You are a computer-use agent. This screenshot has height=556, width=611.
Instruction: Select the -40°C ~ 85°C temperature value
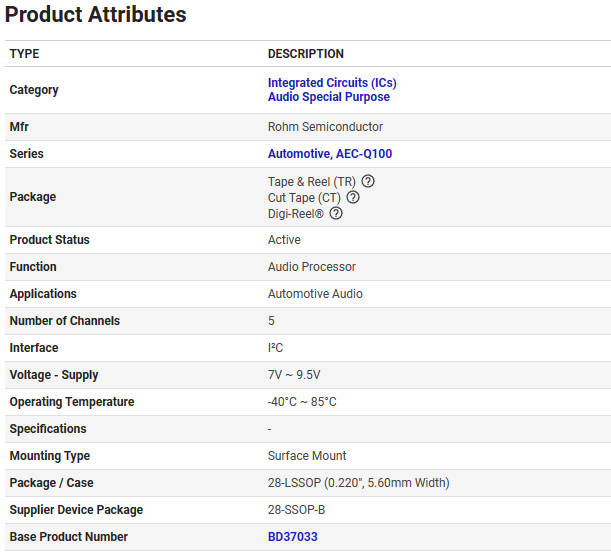pos(302,402)
